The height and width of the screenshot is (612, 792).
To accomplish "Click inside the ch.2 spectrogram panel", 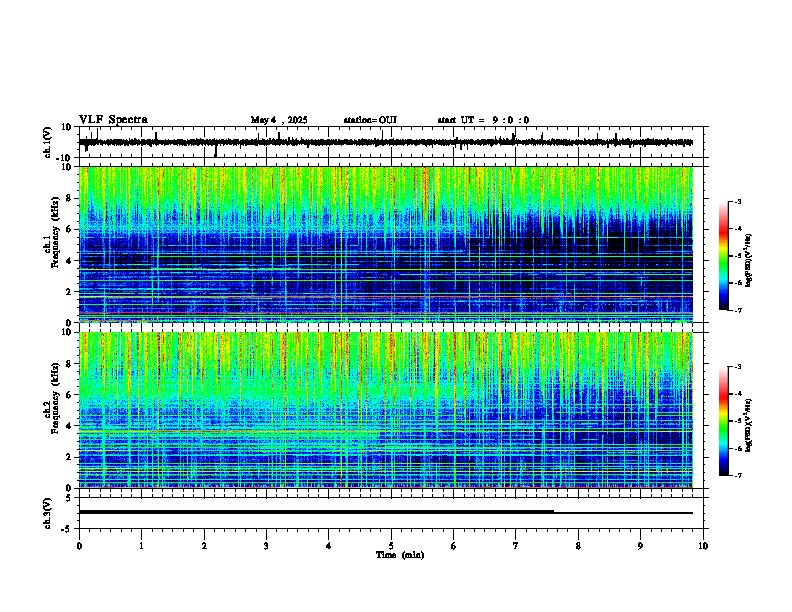I will (x=386, y=410).
